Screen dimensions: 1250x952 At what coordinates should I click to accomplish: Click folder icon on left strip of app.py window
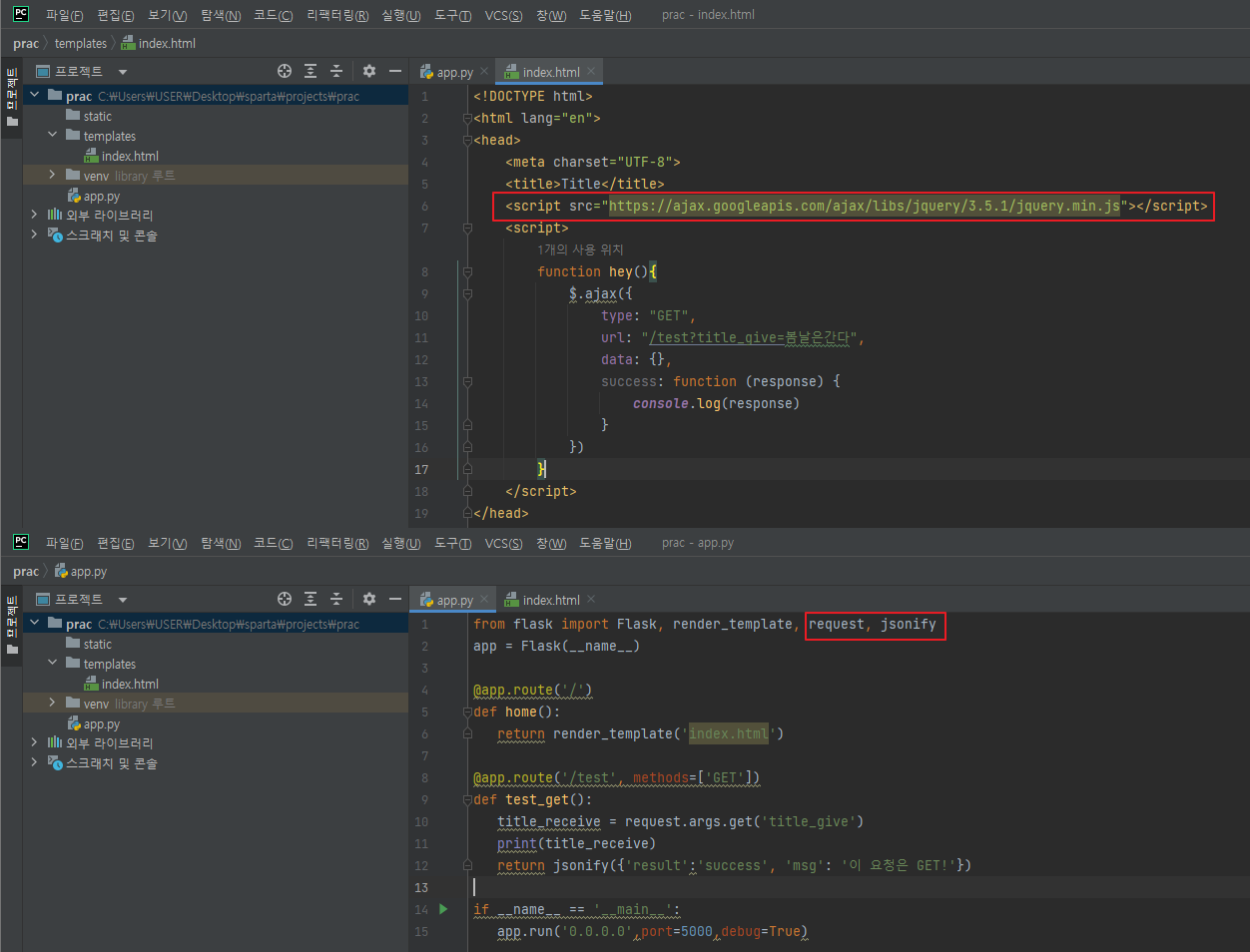[x=12, y=650]
